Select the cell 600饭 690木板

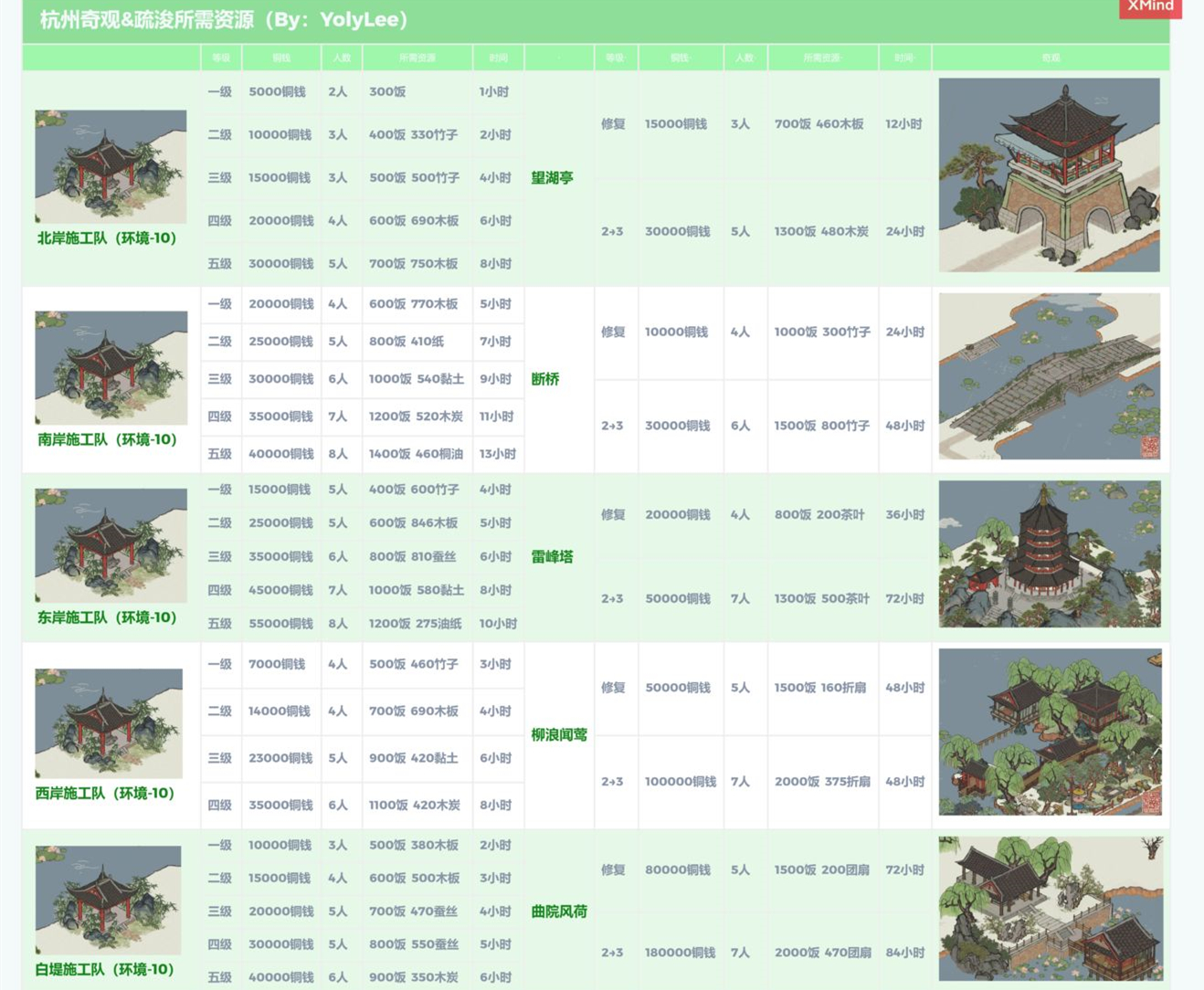[413, 220]
